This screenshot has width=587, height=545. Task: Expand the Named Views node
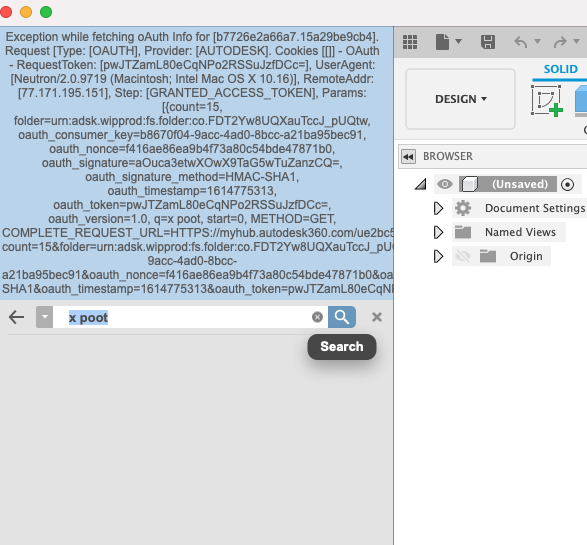438,232
